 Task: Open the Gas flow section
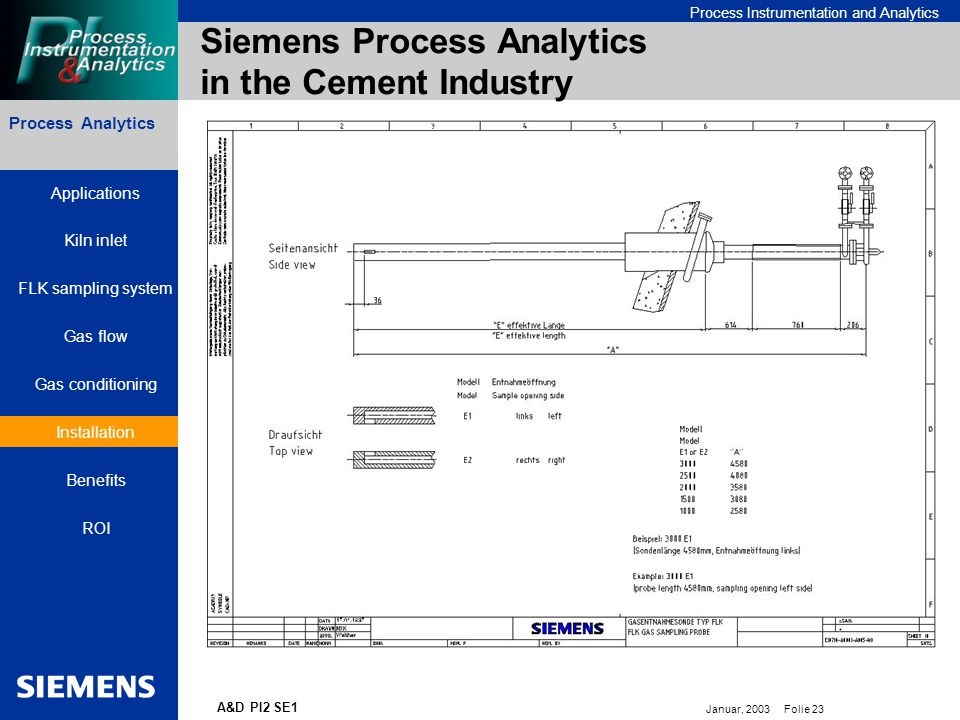[96, 336]
